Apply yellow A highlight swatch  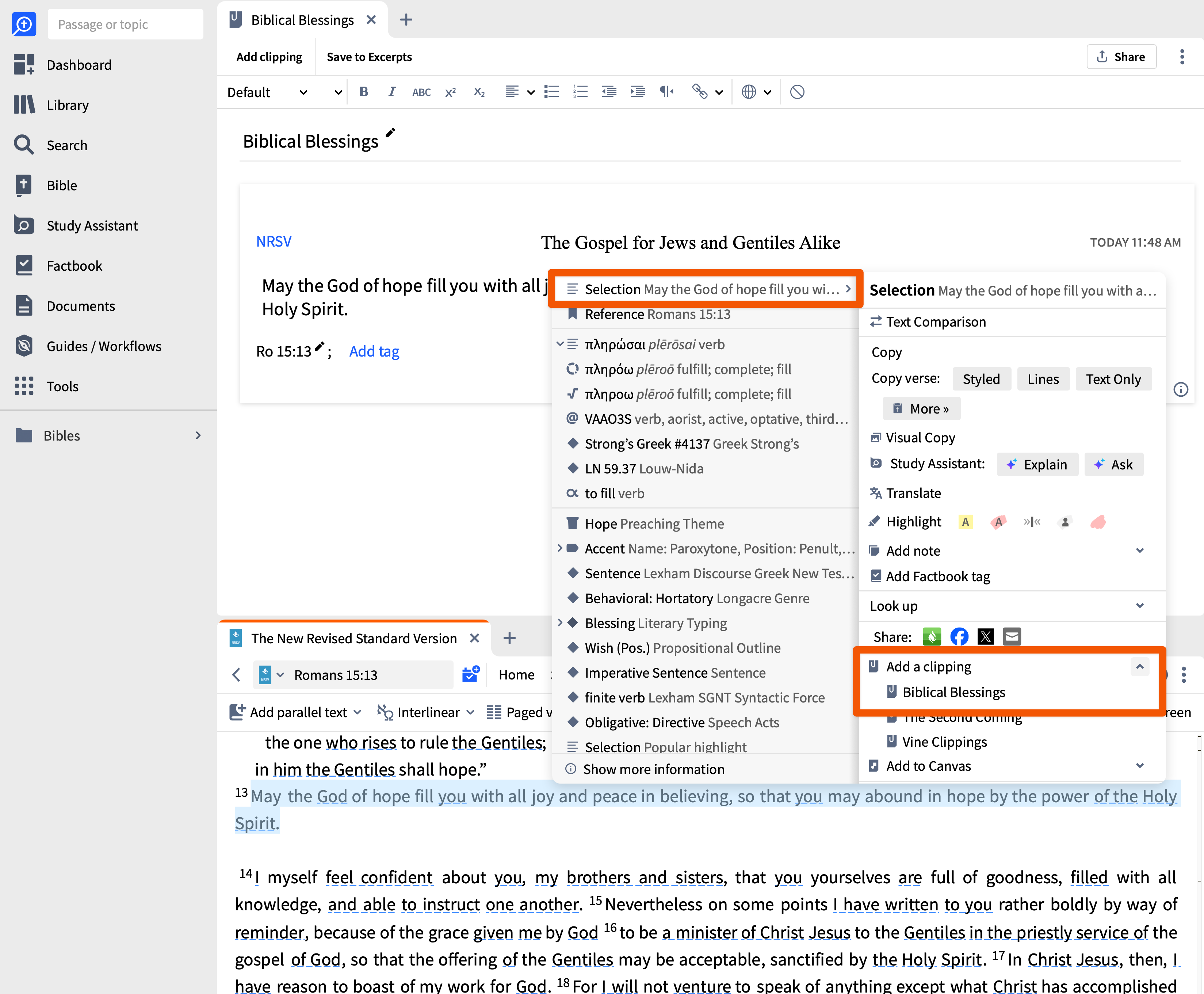966,522
